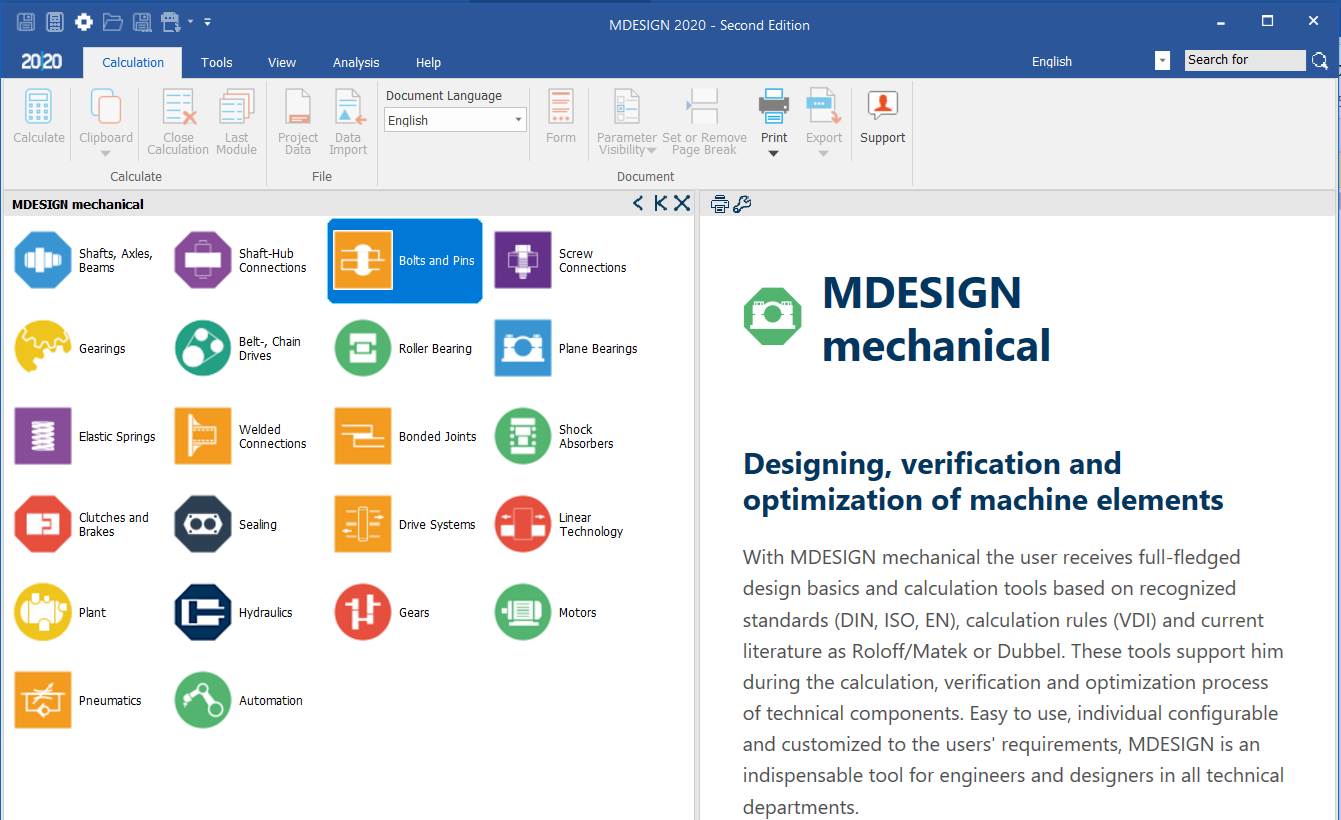The width and height of the screenshot is (1341, 820).
Task: Switch to the View tab
Action: pos(282,62)
